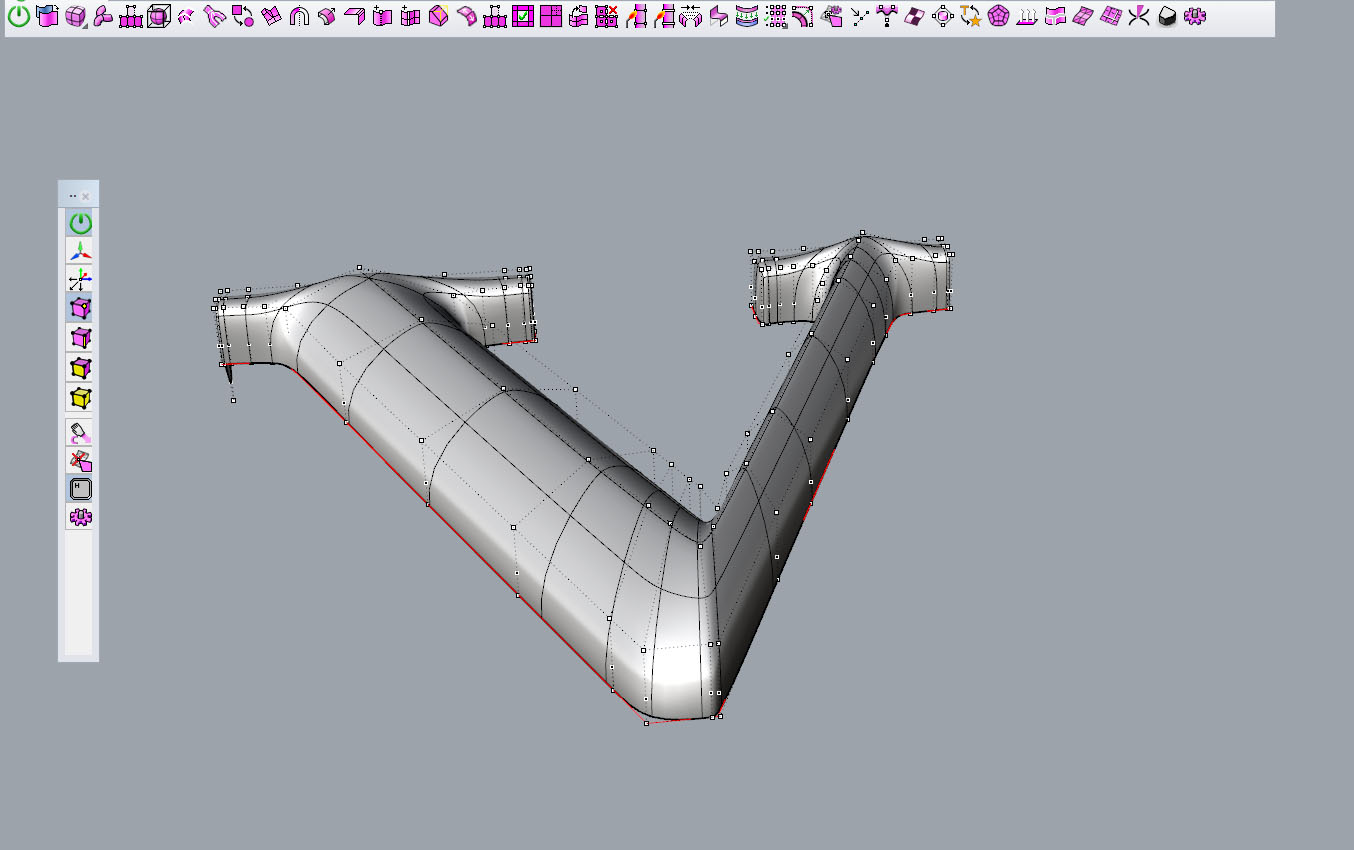Viewport: 1354px width, 850px height.
Task: Select the pink face with small gear icon
Action: (831, 16)
